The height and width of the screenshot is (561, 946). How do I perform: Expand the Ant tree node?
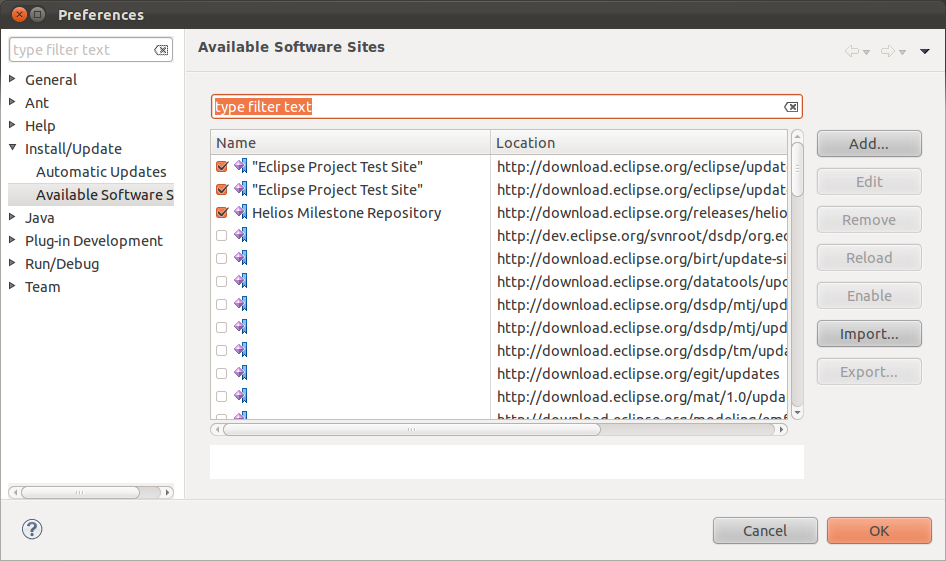coord(12,102)
